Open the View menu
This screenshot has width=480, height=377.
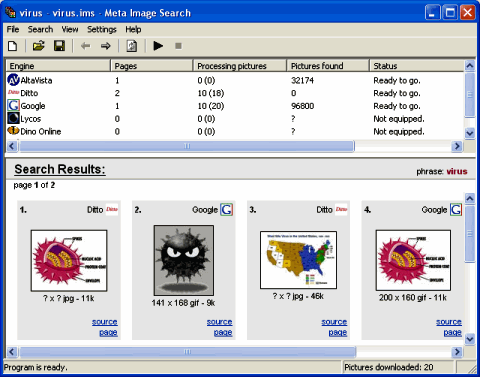(x=70, y=29)
